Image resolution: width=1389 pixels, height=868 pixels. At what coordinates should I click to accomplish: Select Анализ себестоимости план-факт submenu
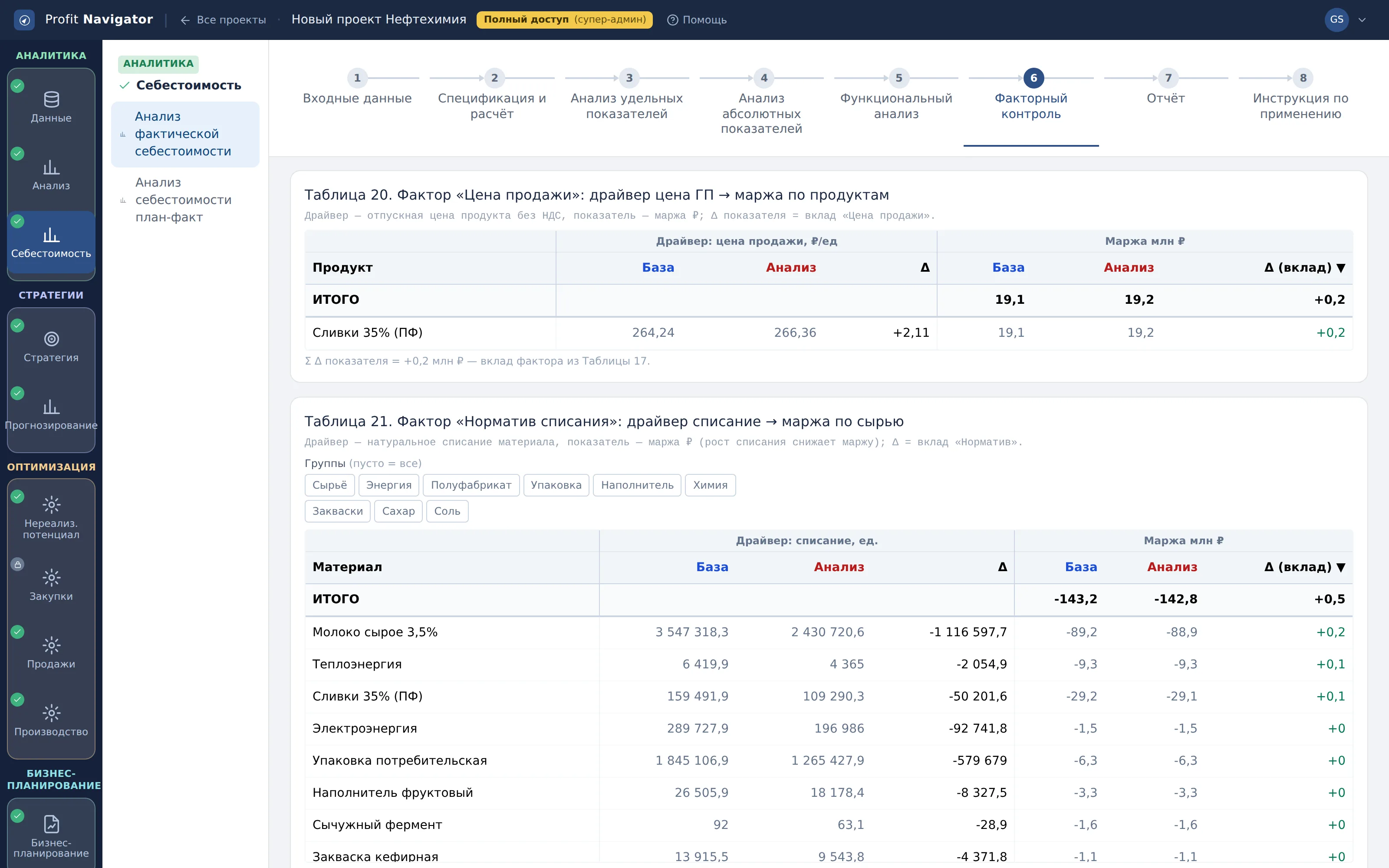(x=185, y=200)
